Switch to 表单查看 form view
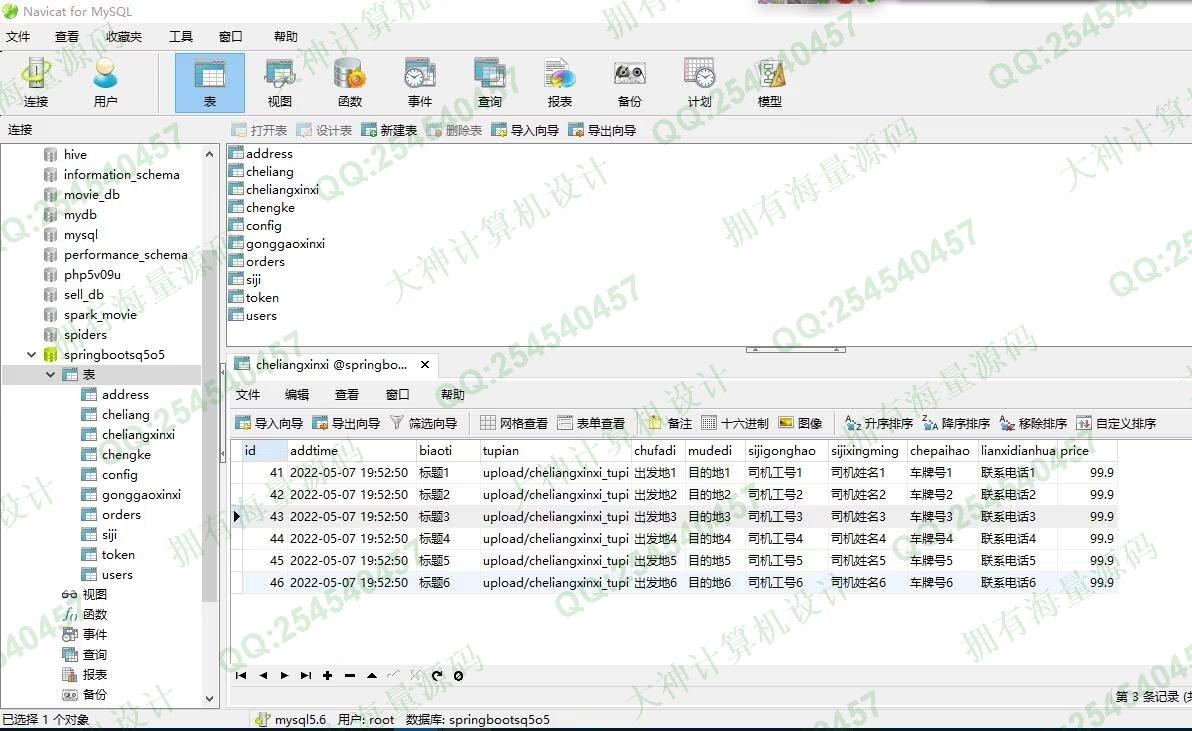The image size is (1192, 731). [591, 423]
